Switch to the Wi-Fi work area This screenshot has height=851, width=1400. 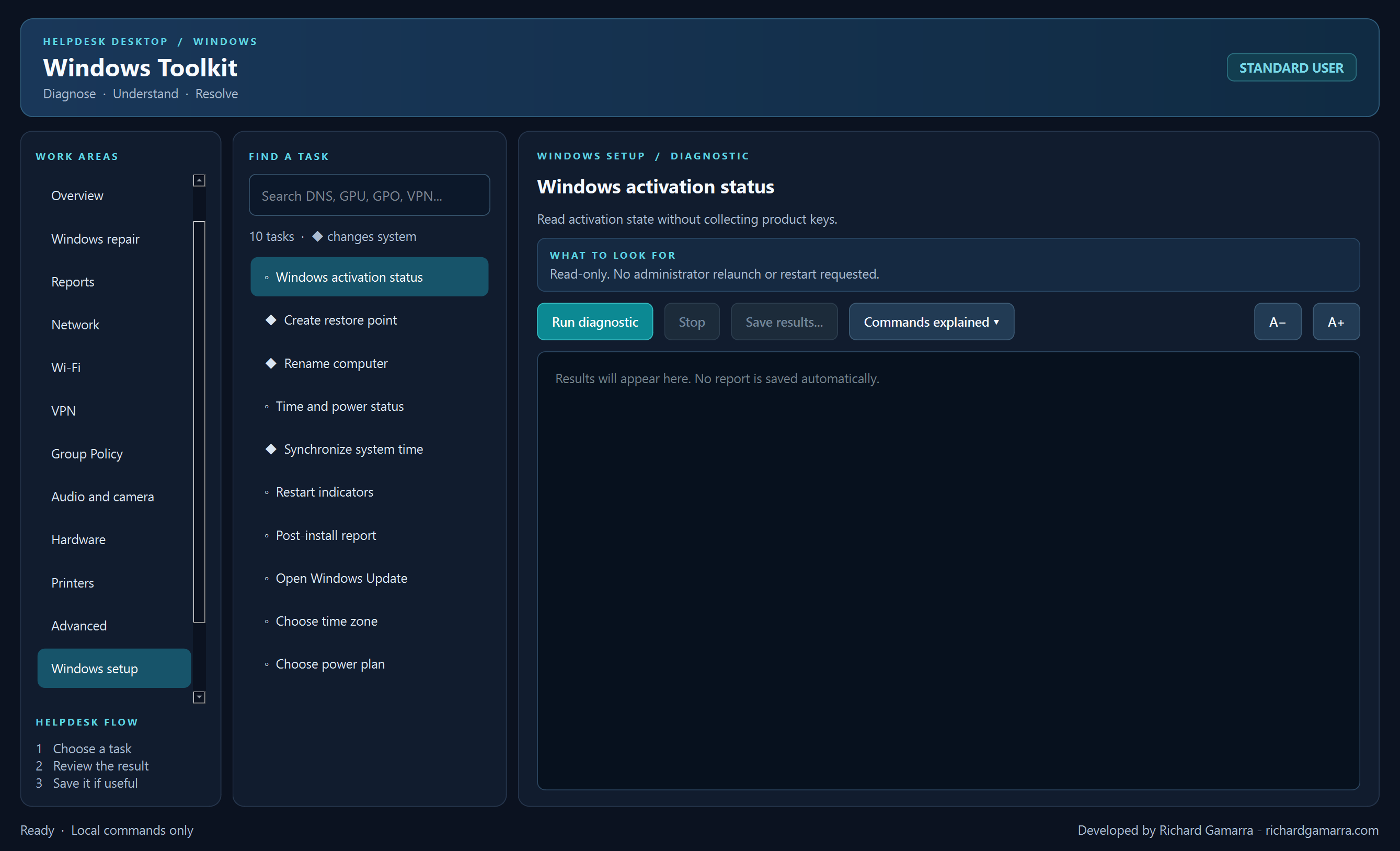(x=113, y=367)
